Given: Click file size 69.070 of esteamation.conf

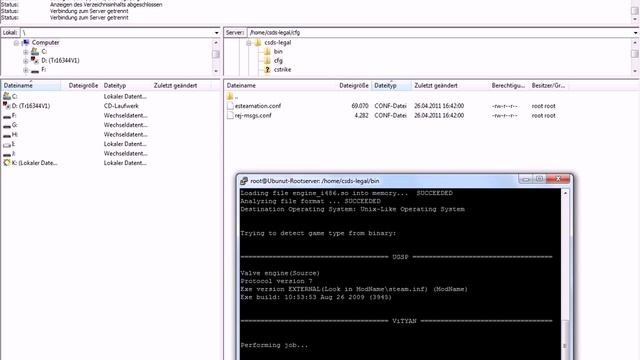Looking at the screenshot, I should point(360,106).
